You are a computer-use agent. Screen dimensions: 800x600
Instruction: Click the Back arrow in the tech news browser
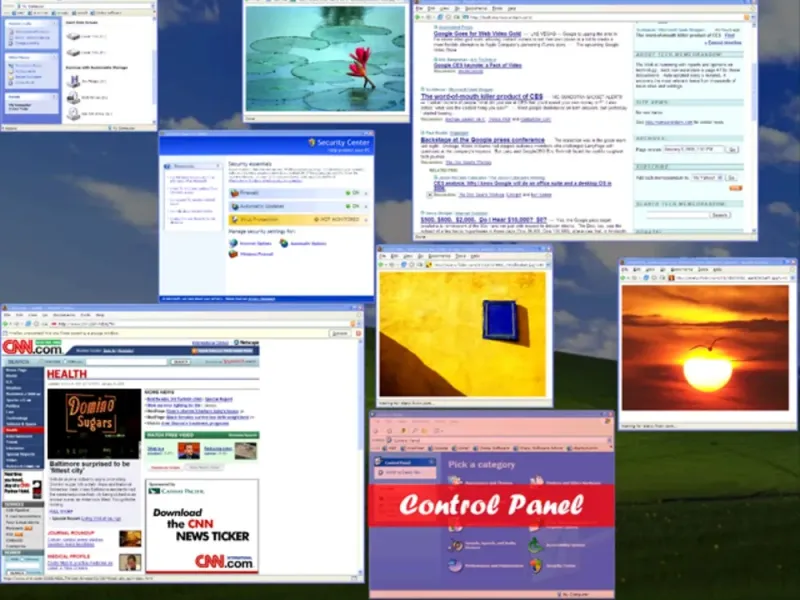[418, 17]
